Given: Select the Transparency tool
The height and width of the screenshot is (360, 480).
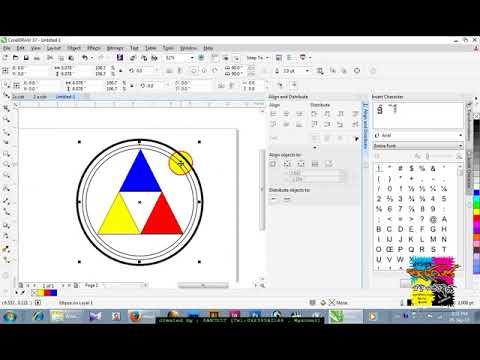Looking at the screenshot, I should coord(6,236).
